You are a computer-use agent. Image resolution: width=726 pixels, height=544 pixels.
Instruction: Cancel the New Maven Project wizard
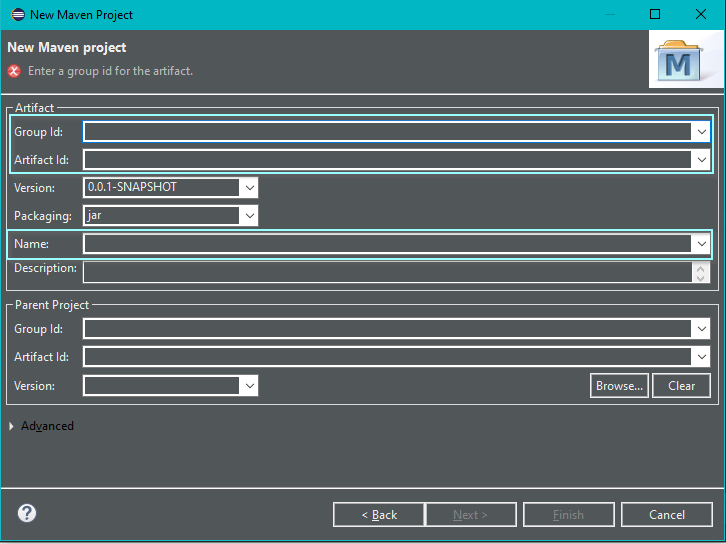(667, 515)
